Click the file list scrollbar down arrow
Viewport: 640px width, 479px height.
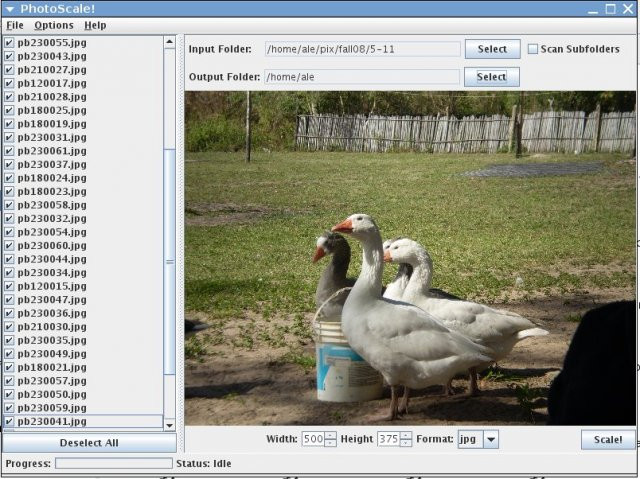coord(169,426)
